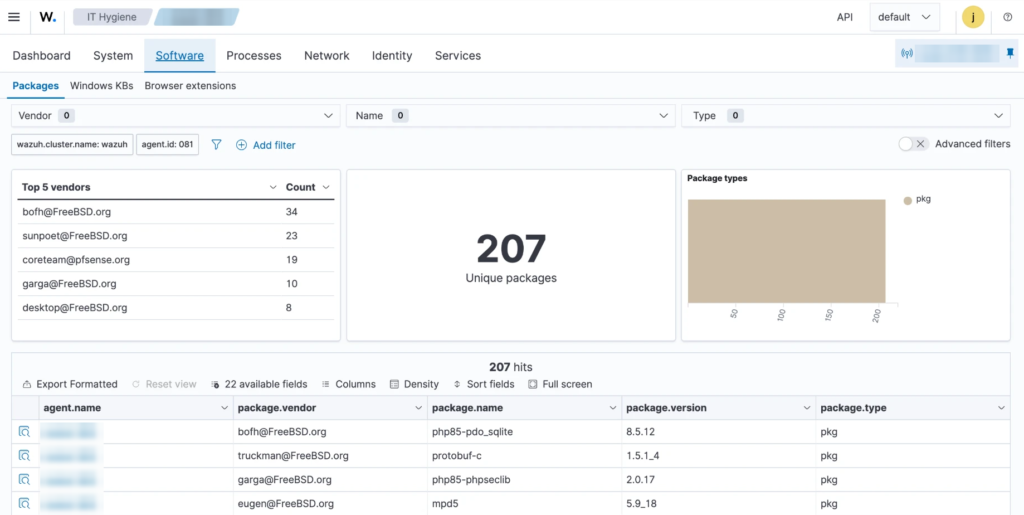The image size is (1024, 515).
Task: Click the Add filter plus icon
Action: pyautogui.click(x=241, y=145)
